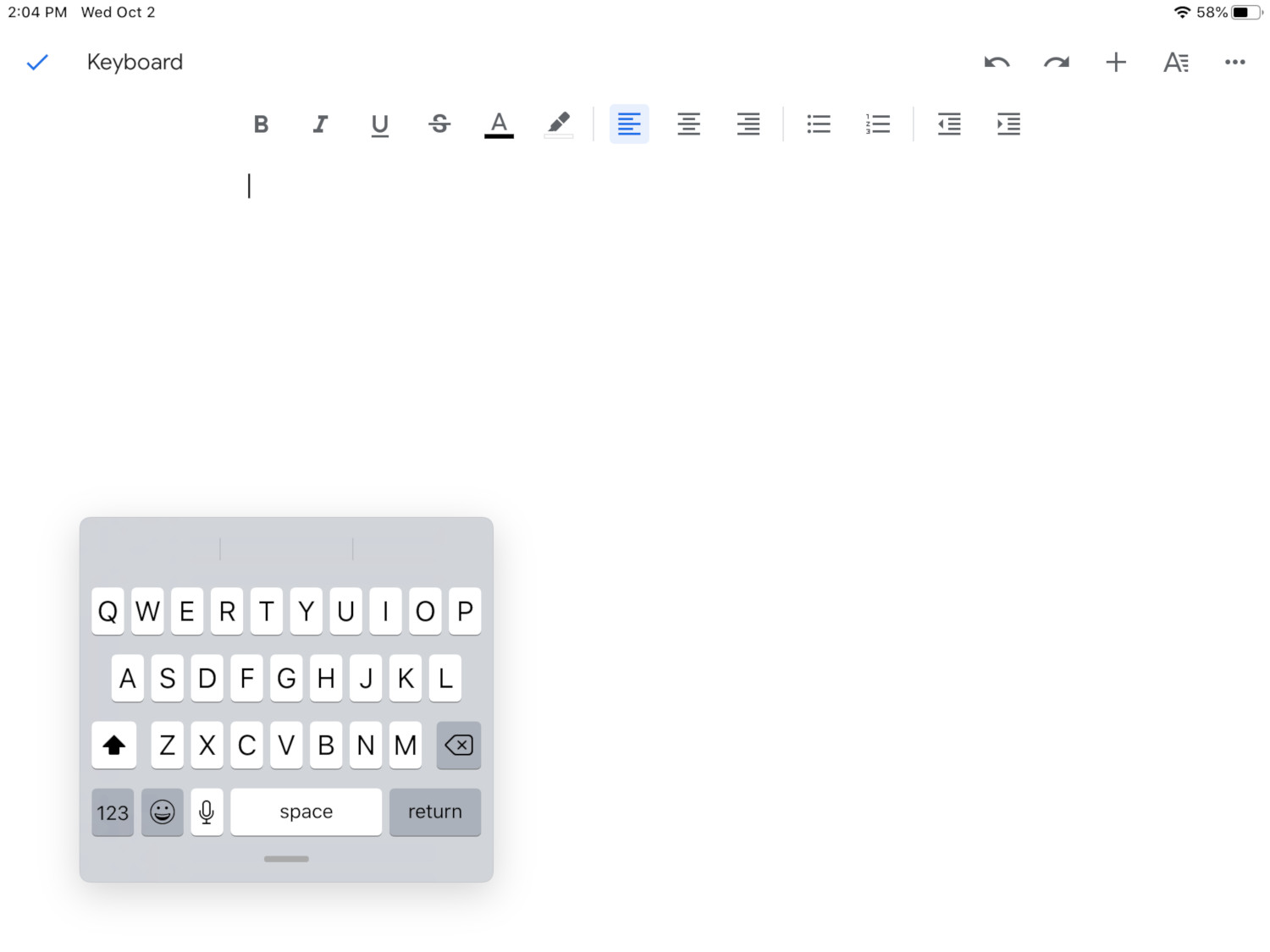Open text formatting options via the A icon
This screenshot has width=1270, height=952.
pyautogui.click(x=1175, y=62)
